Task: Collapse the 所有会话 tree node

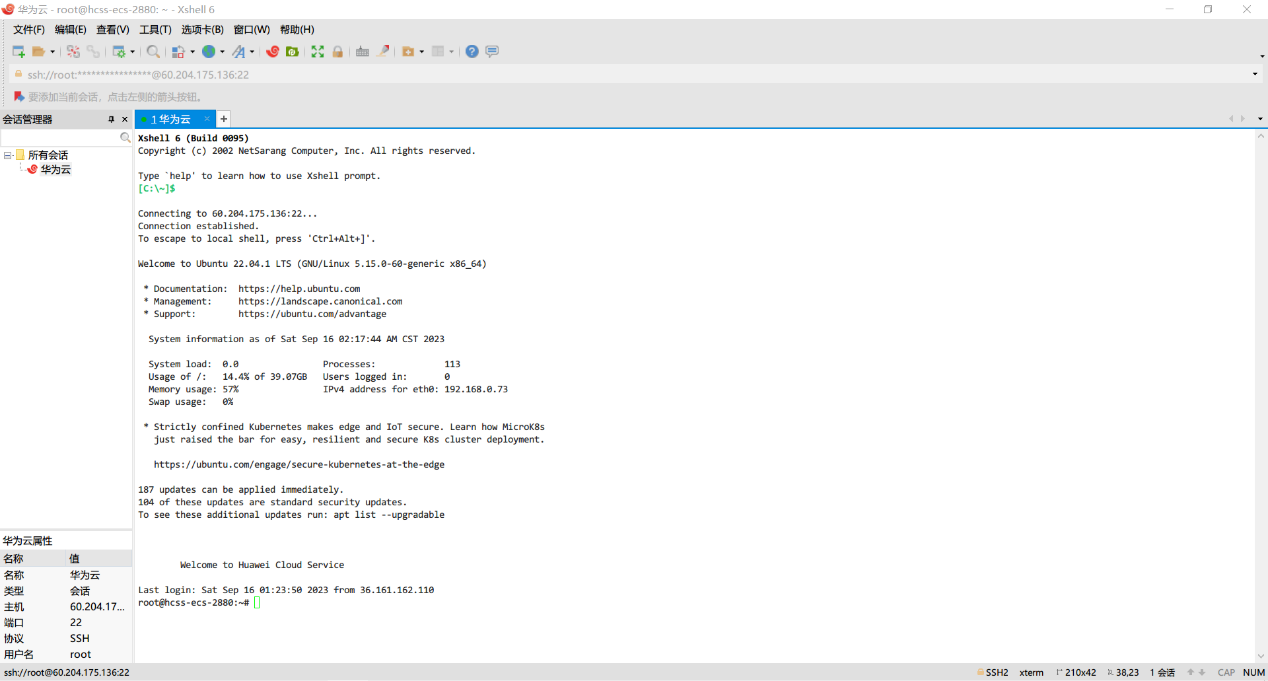Action: [7, 155]
